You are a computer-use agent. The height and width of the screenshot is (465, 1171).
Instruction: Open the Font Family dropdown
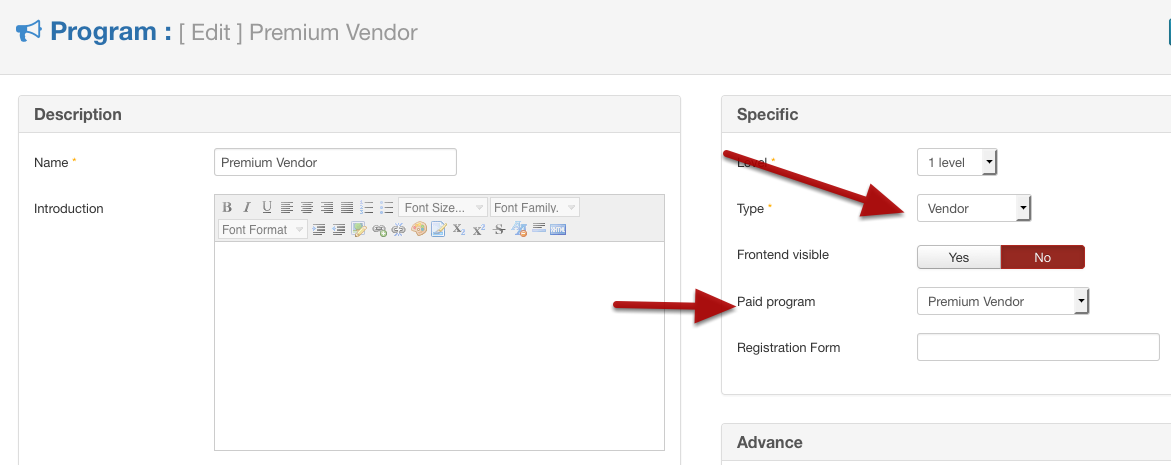tap(535, 207)
